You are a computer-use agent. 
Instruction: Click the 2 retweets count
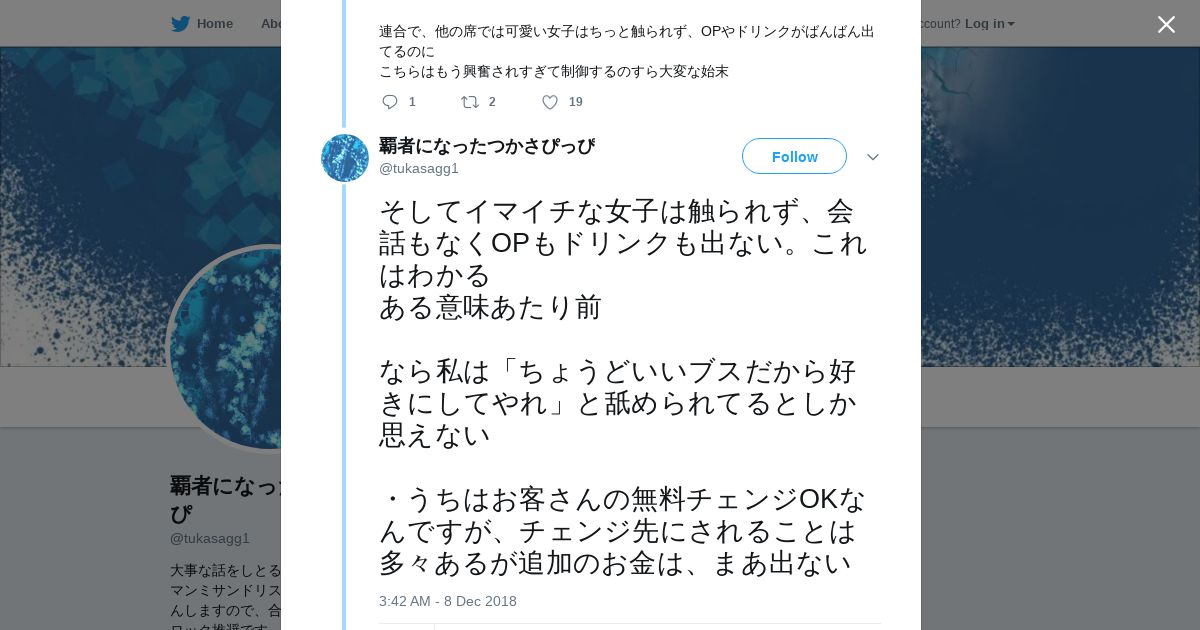coord(492,102)
